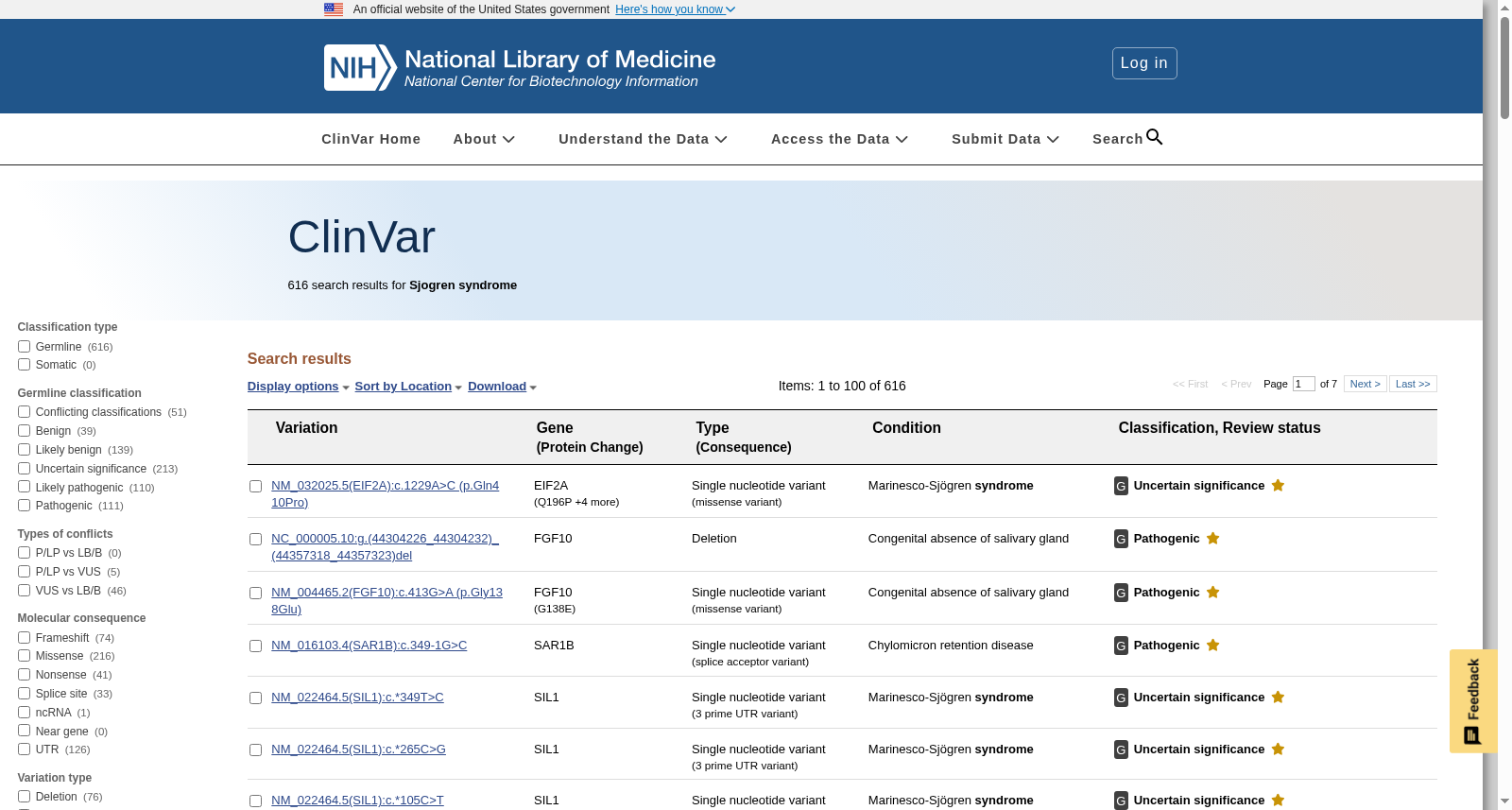Image resolution: width=1512 pixels, height=810 pixels.
Task: Click G badge for FGF10 G138E row
Action: (x=1121, y=594)
